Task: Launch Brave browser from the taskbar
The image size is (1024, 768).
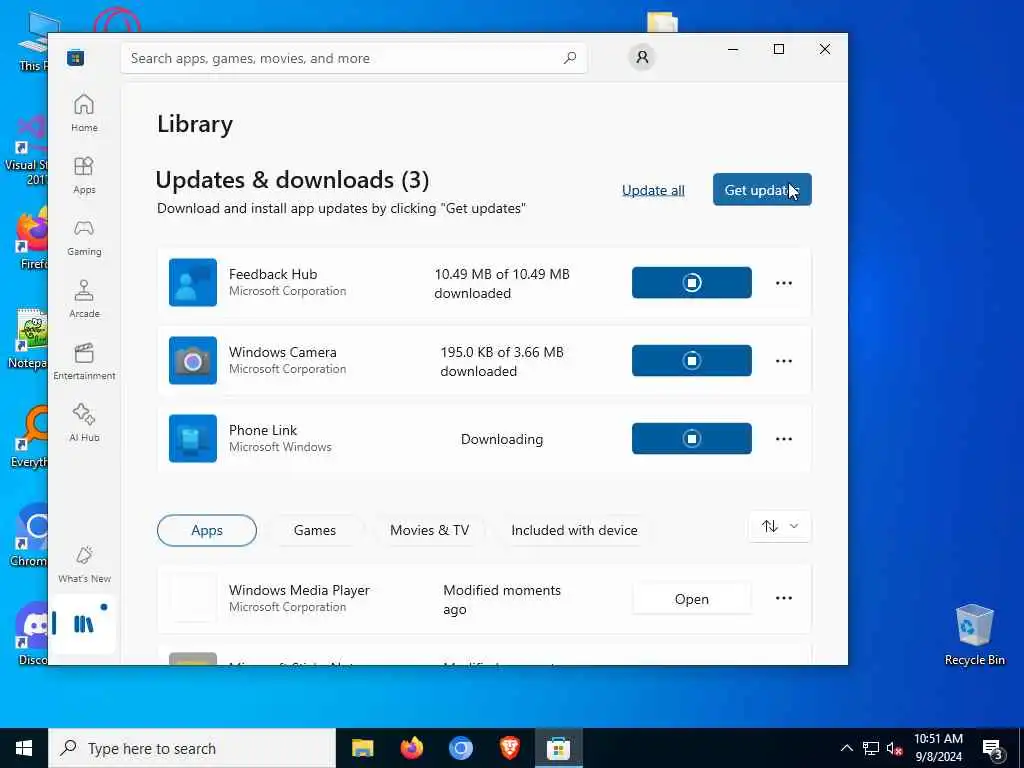Action: tap(509, 748)
